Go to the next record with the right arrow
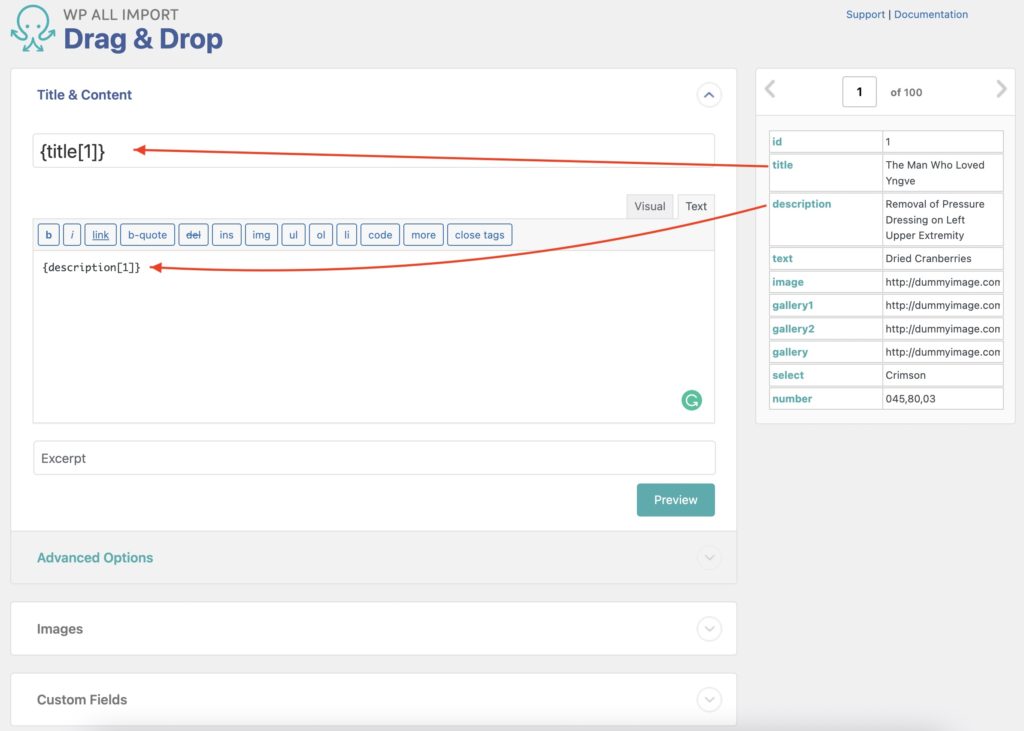 (1001, 89)
